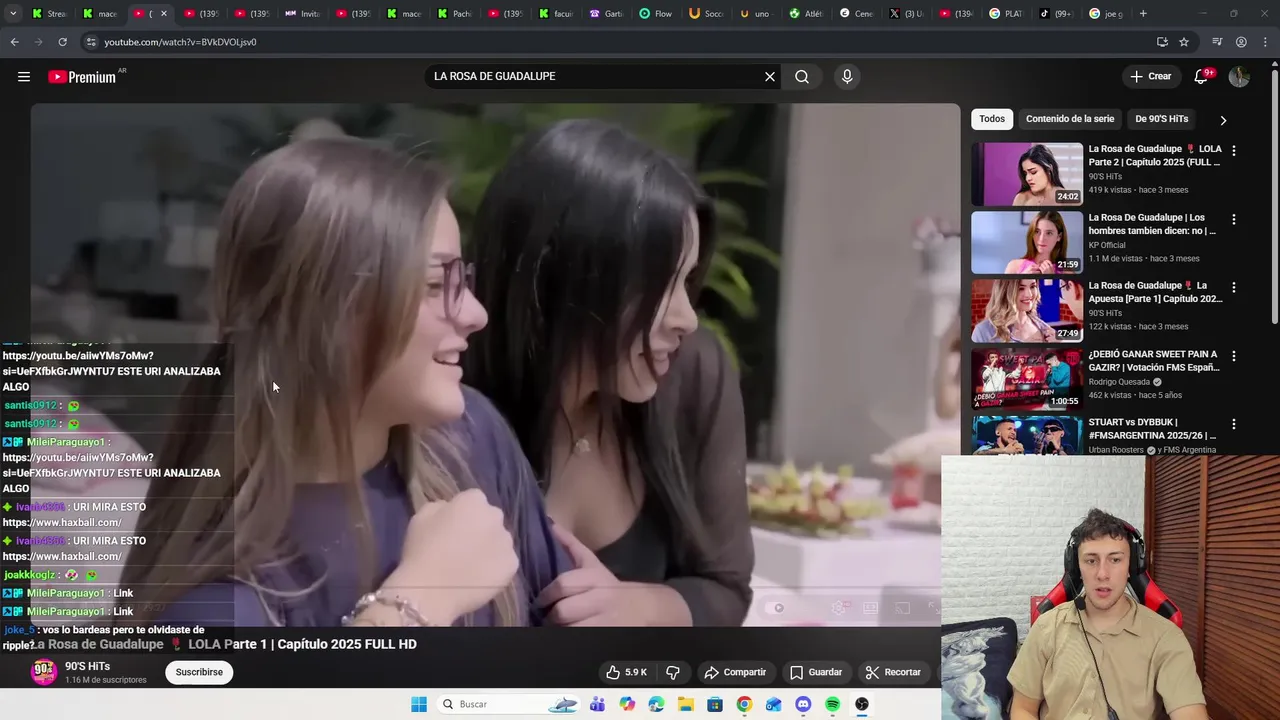The height and width of the screenshot is (720, 1280).
Task: Open File Explorer from the taskbar
Action: (x=686, y=704)
